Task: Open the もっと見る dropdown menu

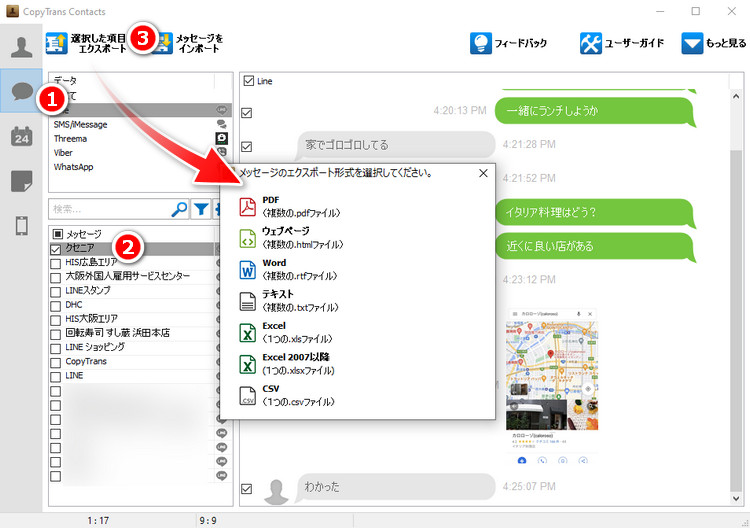Action: 714,43
